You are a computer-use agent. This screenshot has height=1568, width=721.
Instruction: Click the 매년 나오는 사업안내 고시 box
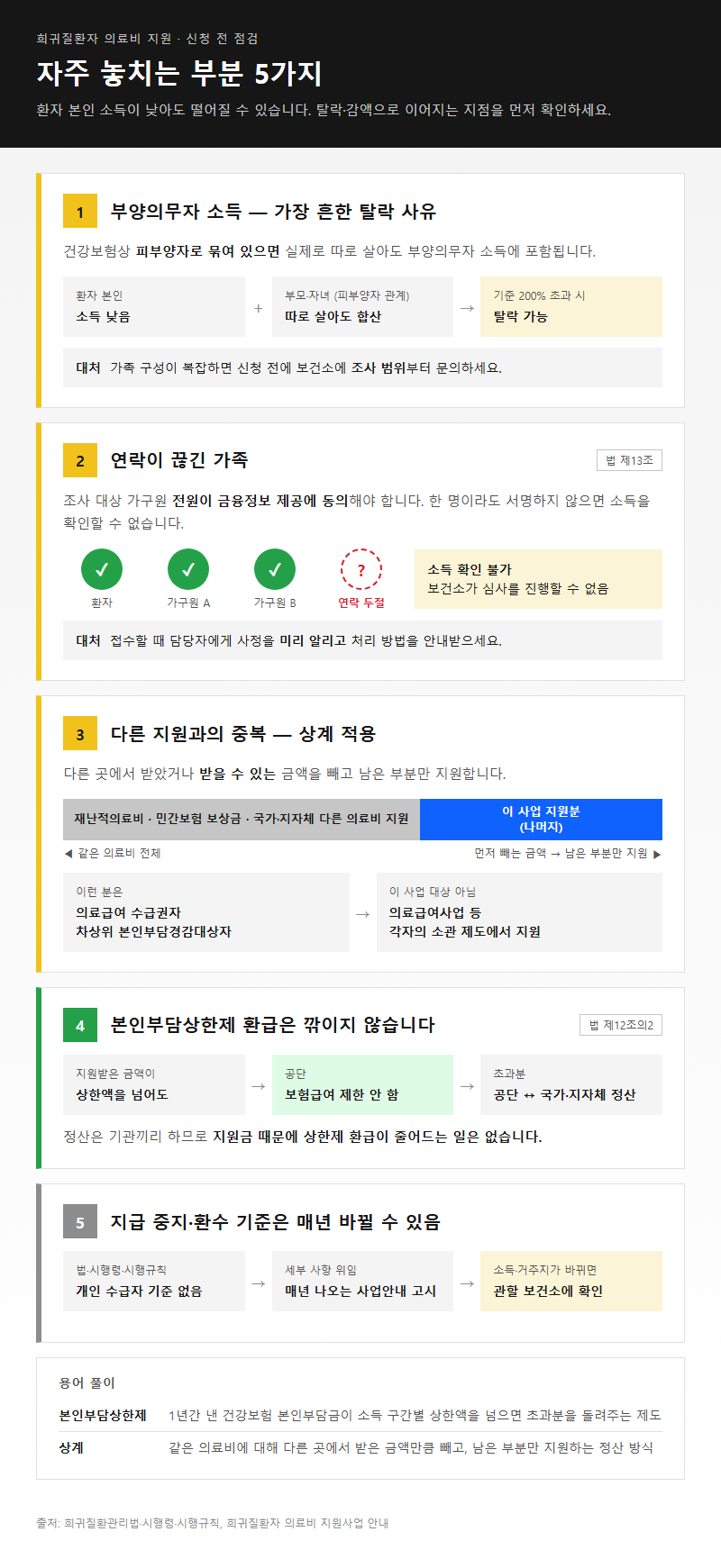362,1282
